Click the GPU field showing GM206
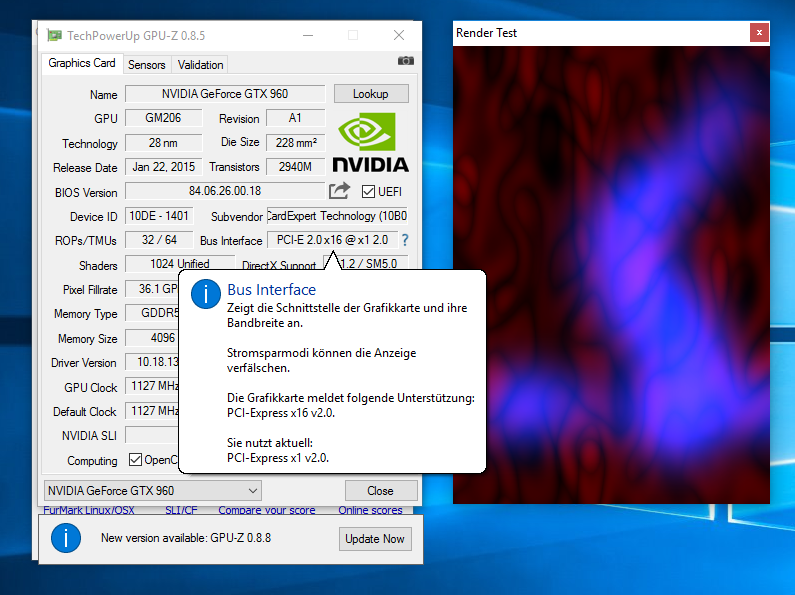Image resolution: width=795 pixels, height=595 pixels. [163, 118]
